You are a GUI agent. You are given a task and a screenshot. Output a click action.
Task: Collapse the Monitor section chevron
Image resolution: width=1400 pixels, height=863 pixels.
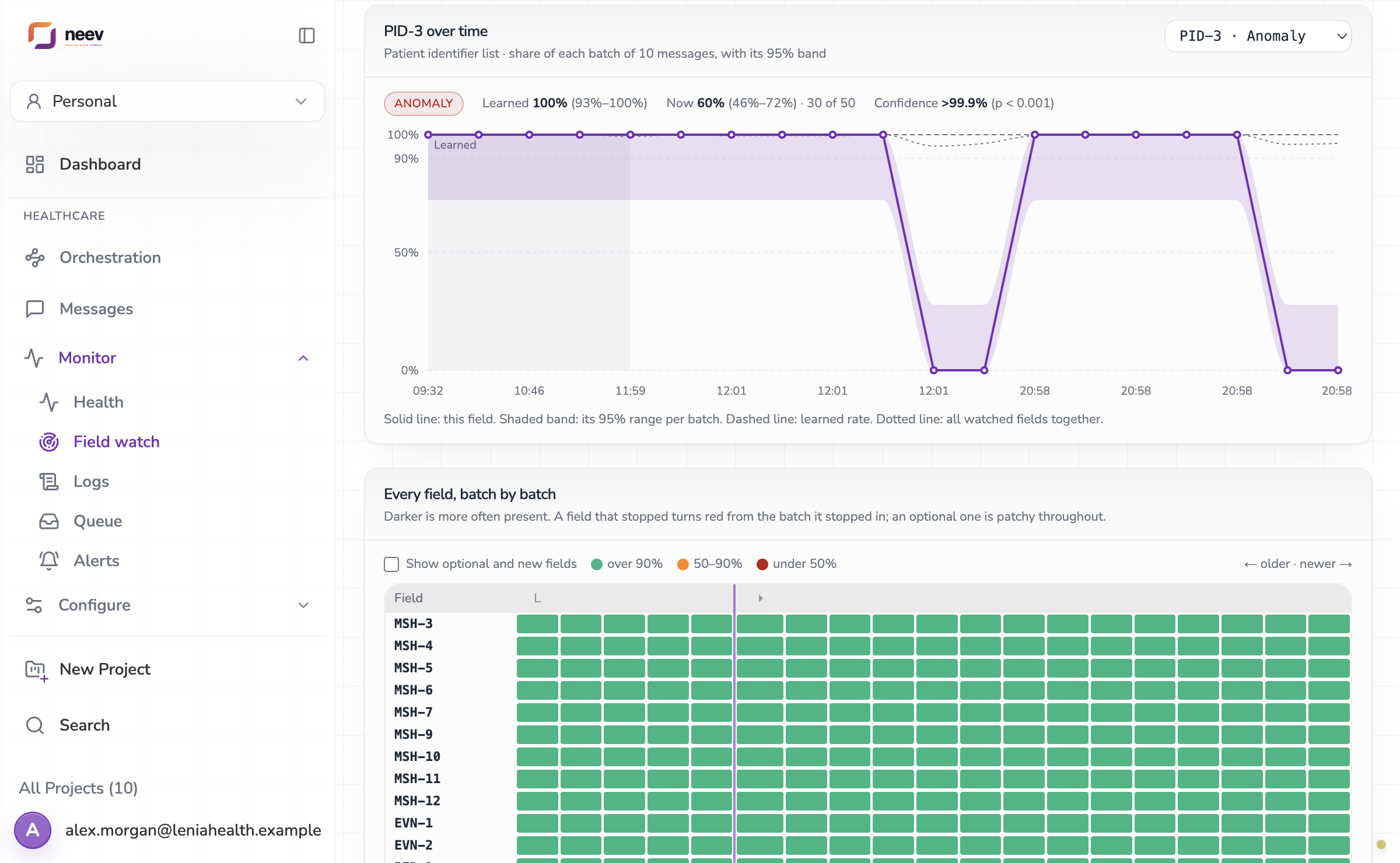coord(303,358)
